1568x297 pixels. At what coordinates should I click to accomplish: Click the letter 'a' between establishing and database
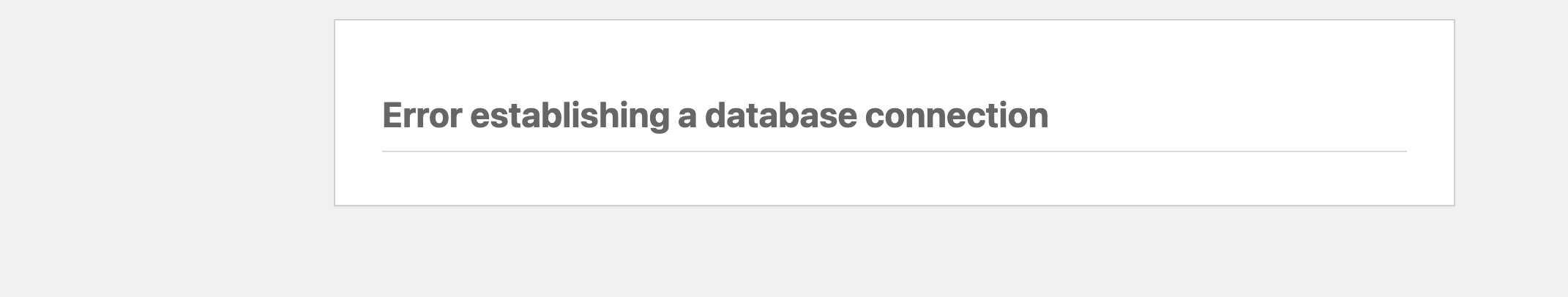tap(687, 119)
